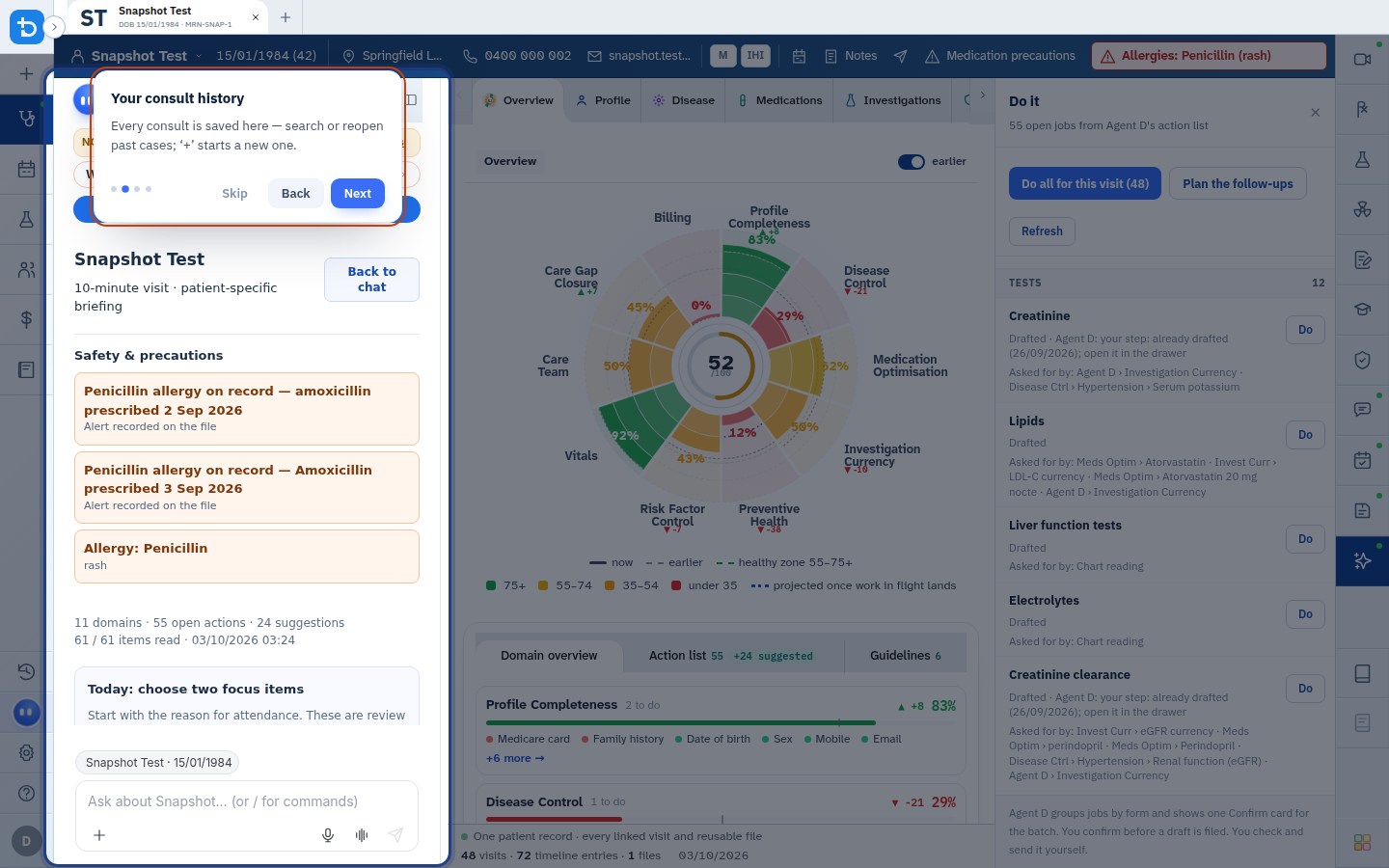Click the voice waveform icon in chat box
The height and width of the screenshot is (868, 1389).
tap(362, 835)
